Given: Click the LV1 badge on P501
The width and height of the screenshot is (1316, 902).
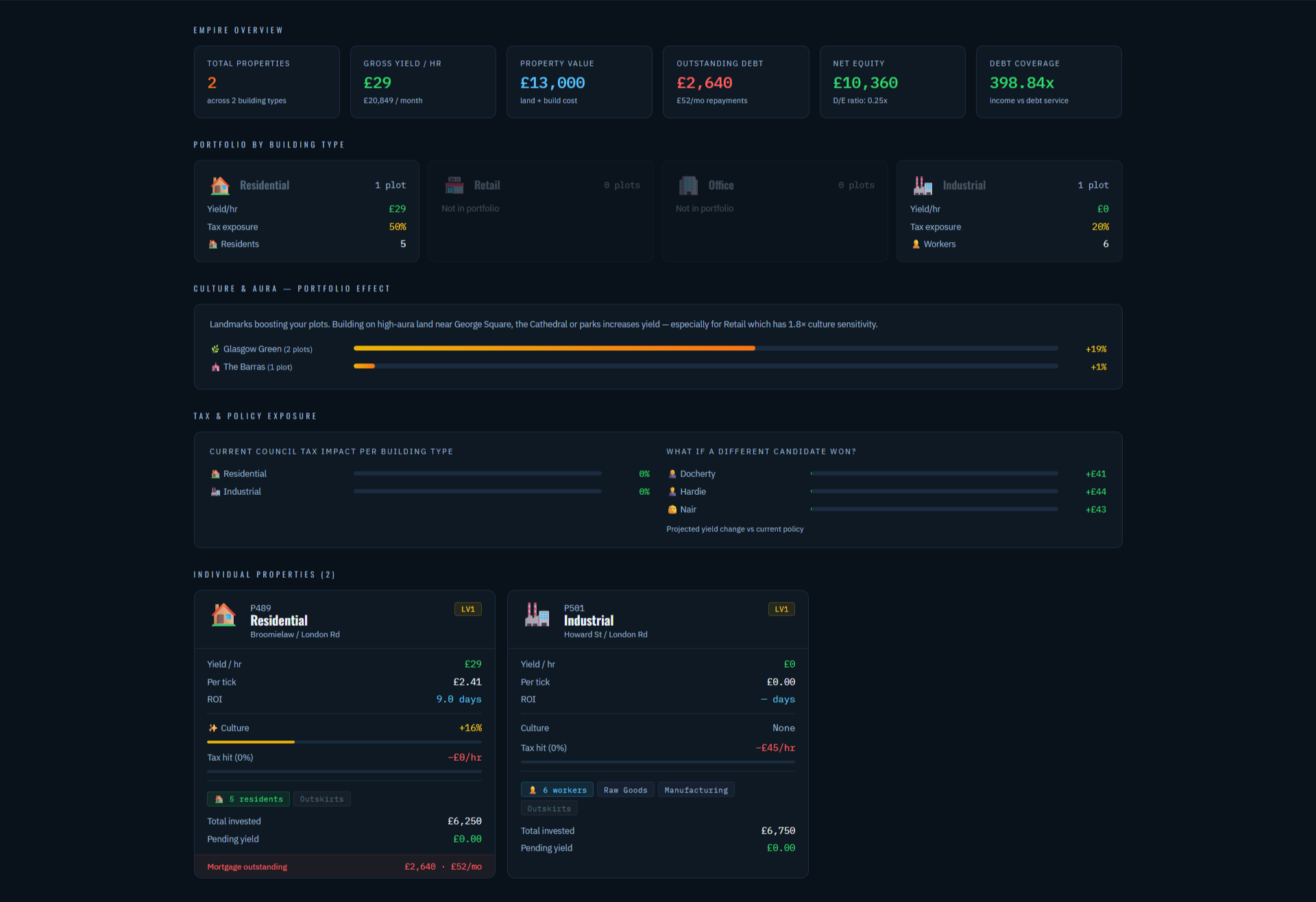Looking at the screenshot, I should [781, 609].
